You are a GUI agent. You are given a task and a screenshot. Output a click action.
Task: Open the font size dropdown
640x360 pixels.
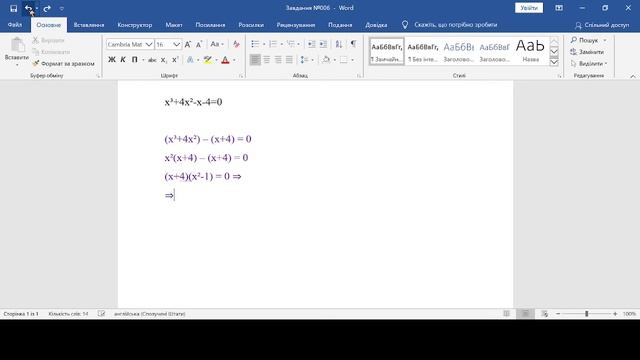tap(176, 44)
